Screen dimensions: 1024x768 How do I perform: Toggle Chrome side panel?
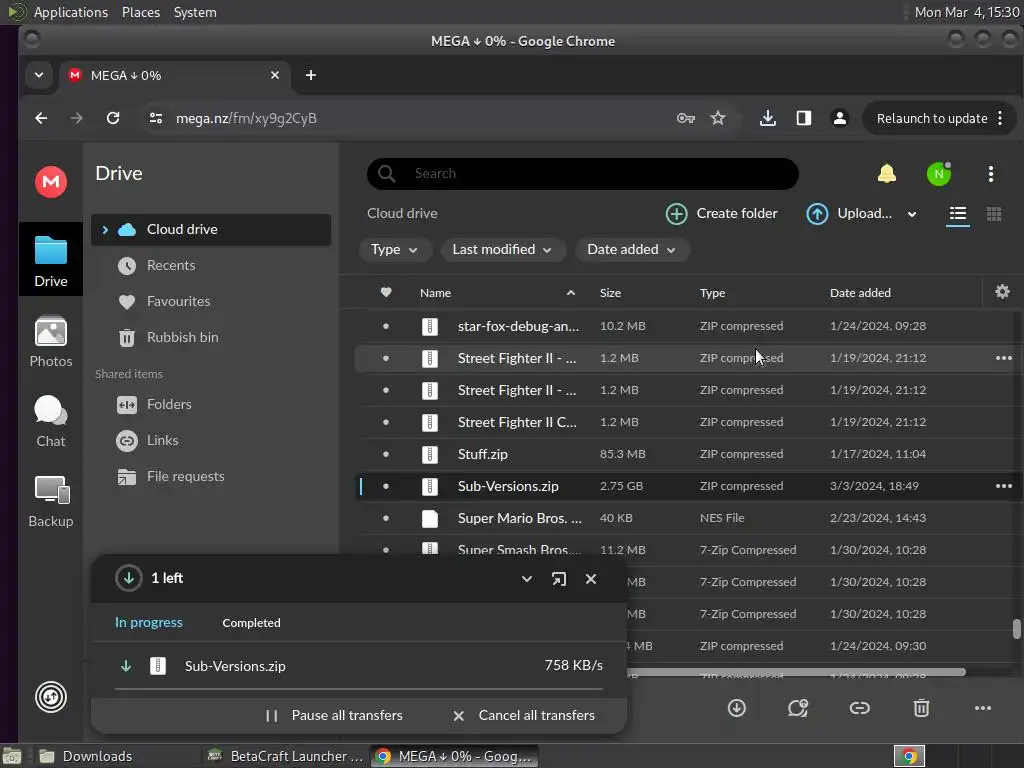click(x=804, y=118)
